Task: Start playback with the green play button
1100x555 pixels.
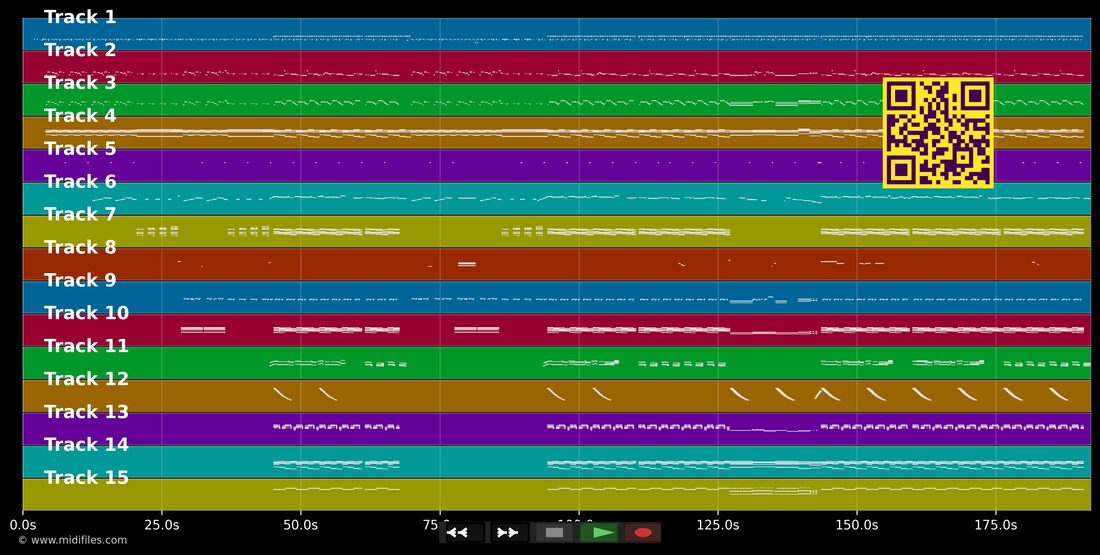Action: [599, 533]
